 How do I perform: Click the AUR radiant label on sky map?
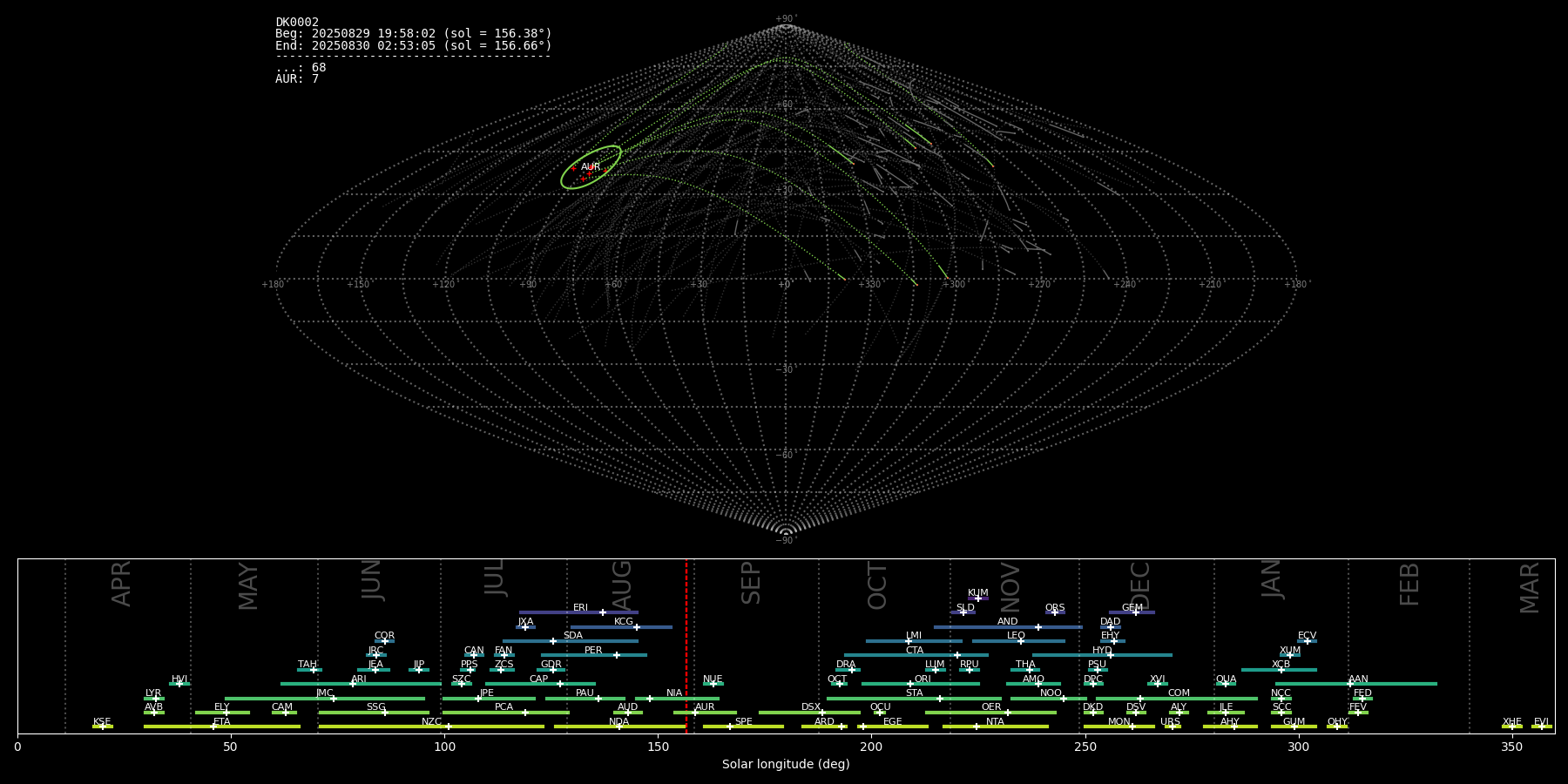pyautogui.click(x=591, y=166)
